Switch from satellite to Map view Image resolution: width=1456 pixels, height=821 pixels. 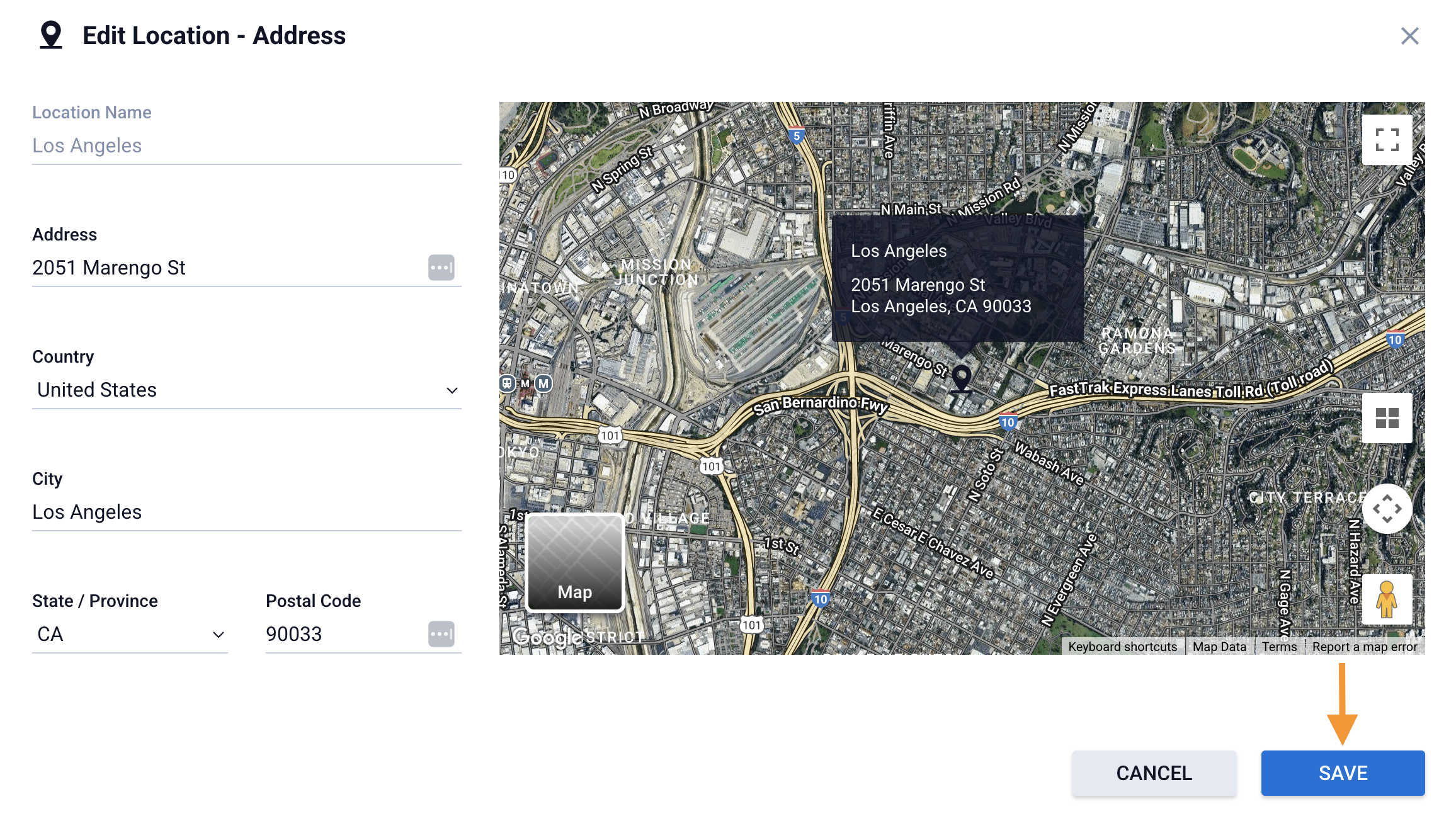coord(574,562)
